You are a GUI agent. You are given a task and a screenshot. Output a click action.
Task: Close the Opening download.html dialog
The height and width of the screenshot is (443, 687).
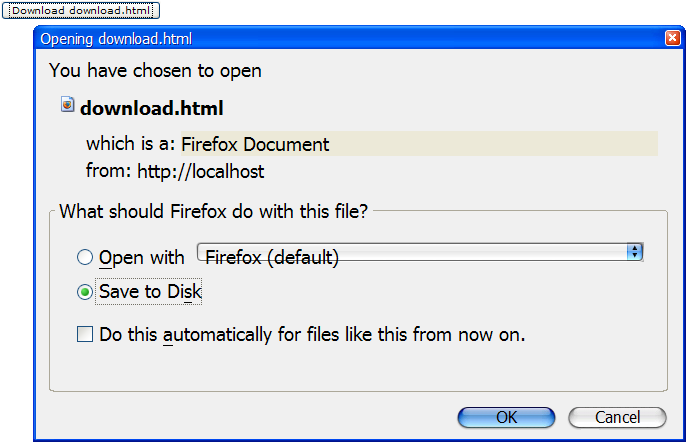click(672, 38)
